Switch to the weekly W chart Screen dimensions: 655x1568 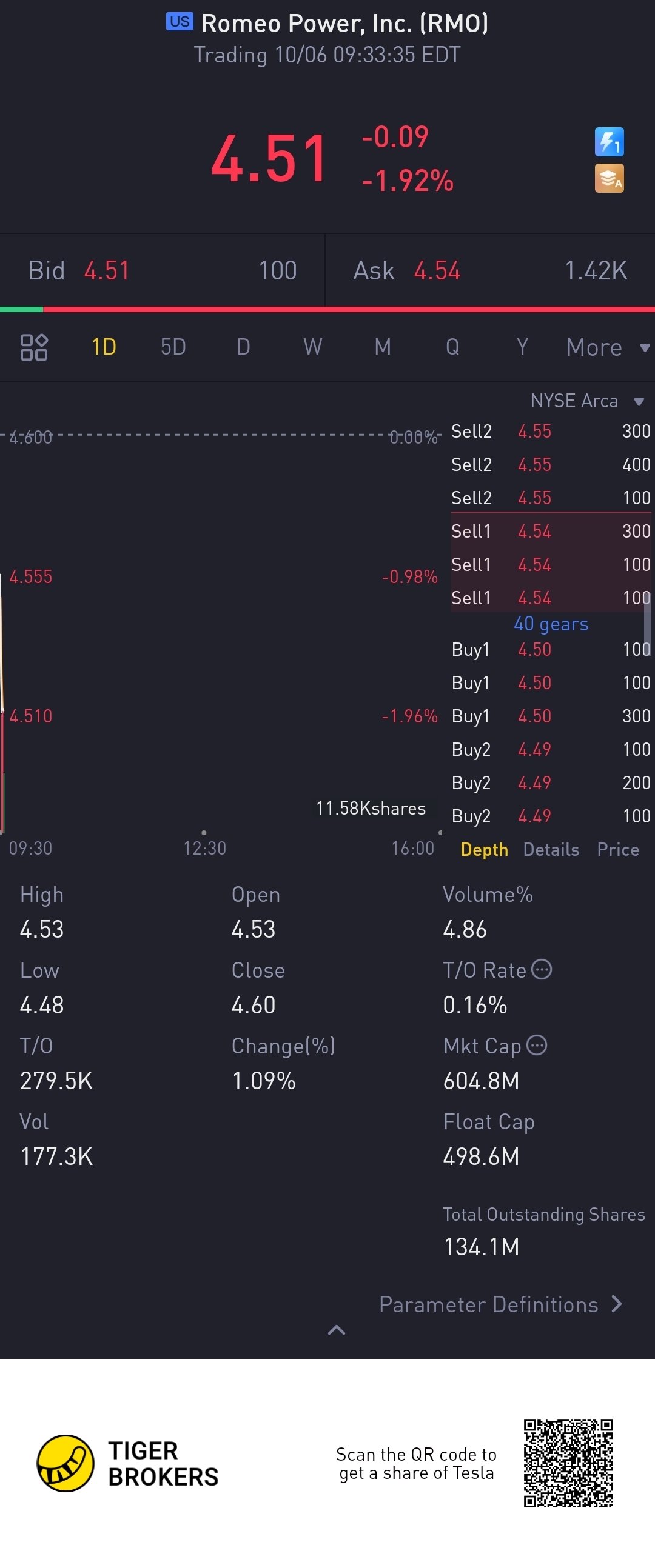click(312, 347)
